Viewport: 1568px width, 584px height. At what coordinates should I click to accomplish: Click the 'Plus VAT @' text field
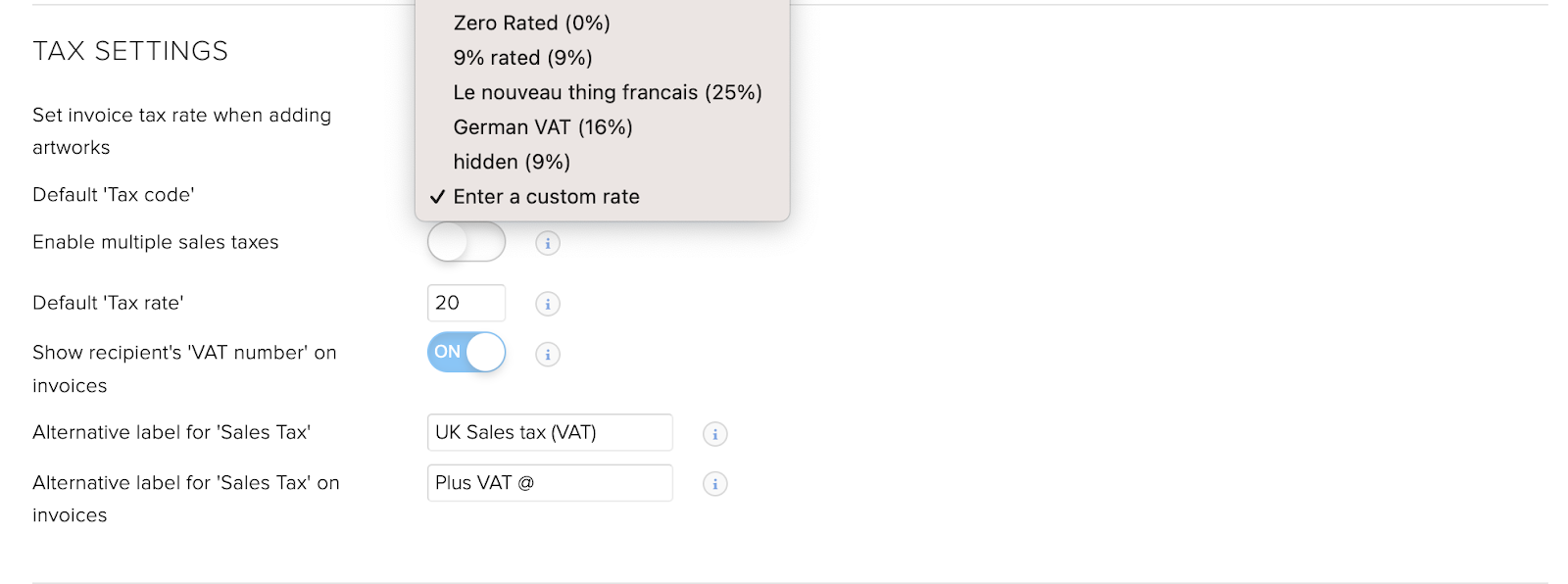coord(550,483)
